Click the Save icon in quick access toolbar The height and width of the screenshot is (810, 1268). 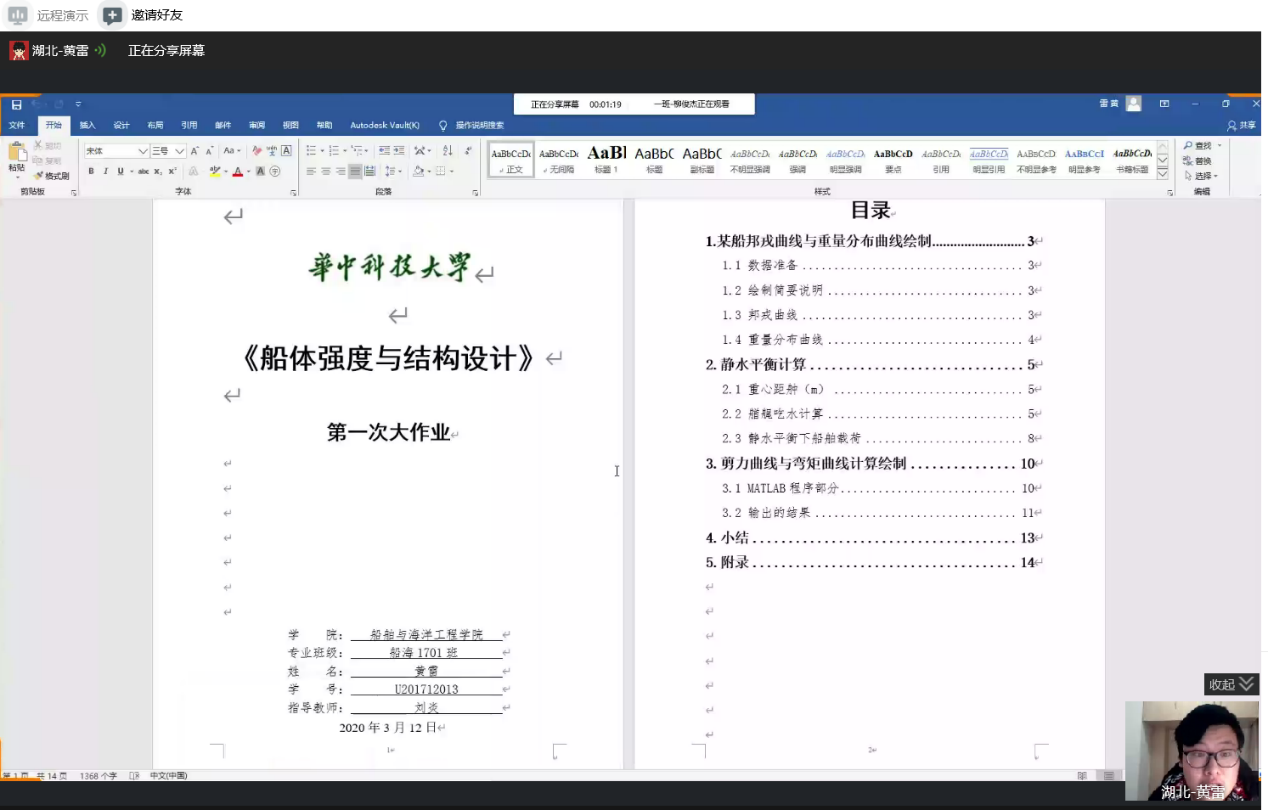point(16,104)
